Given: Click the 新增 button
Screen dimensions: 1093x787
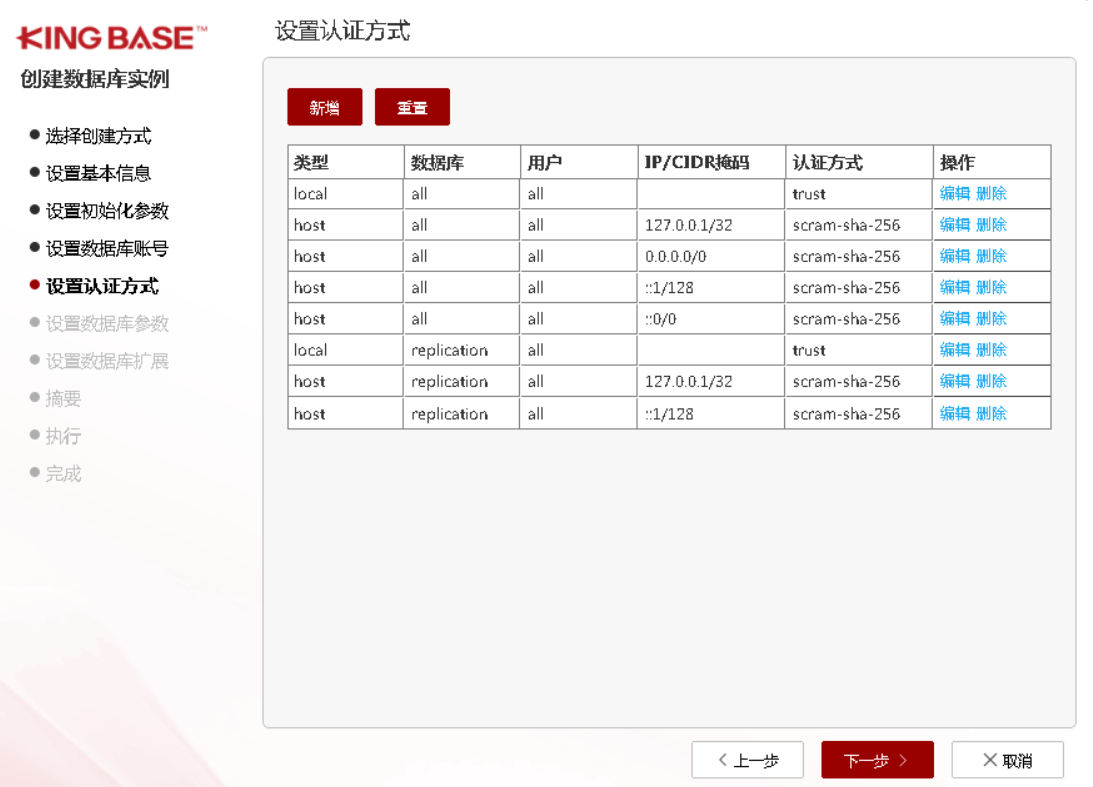Looking at the screenshot, I should coord(324,107).
